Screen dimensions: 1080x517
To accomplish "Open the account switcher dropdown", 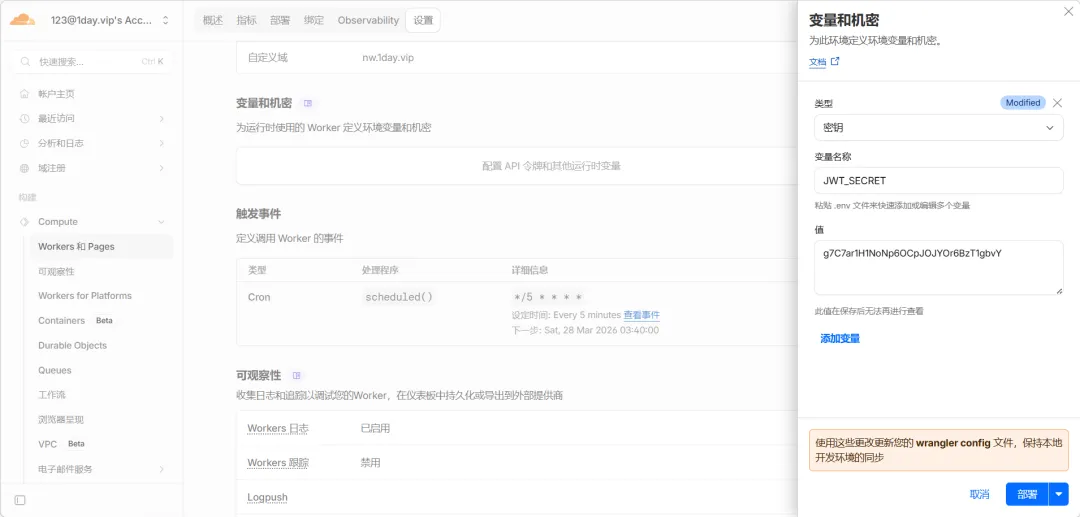I will (165, 21).
